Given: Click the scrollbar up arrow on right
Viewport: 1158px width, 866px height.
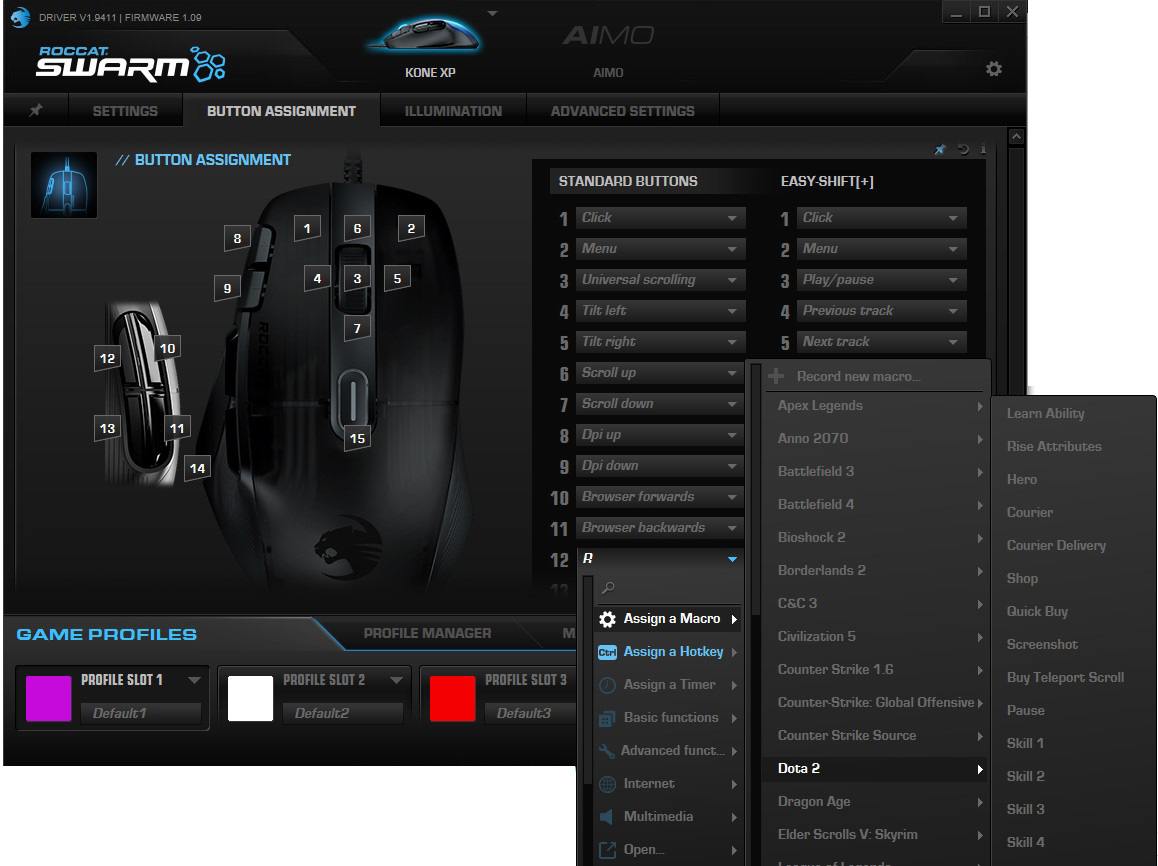Looking at the screenshot, I should 1016,137.
